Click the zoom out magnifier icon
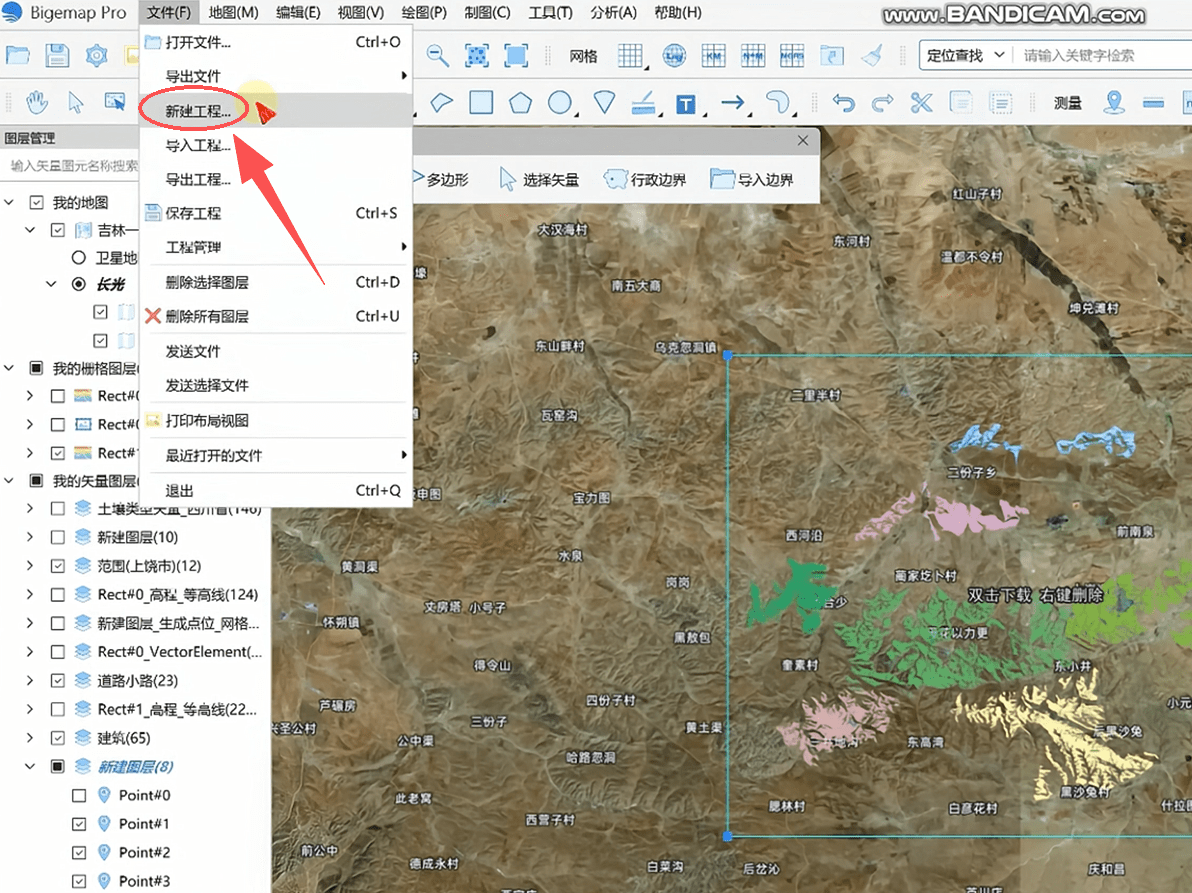The height and width of the screenshot is (893, 1192). click(437, 55)
